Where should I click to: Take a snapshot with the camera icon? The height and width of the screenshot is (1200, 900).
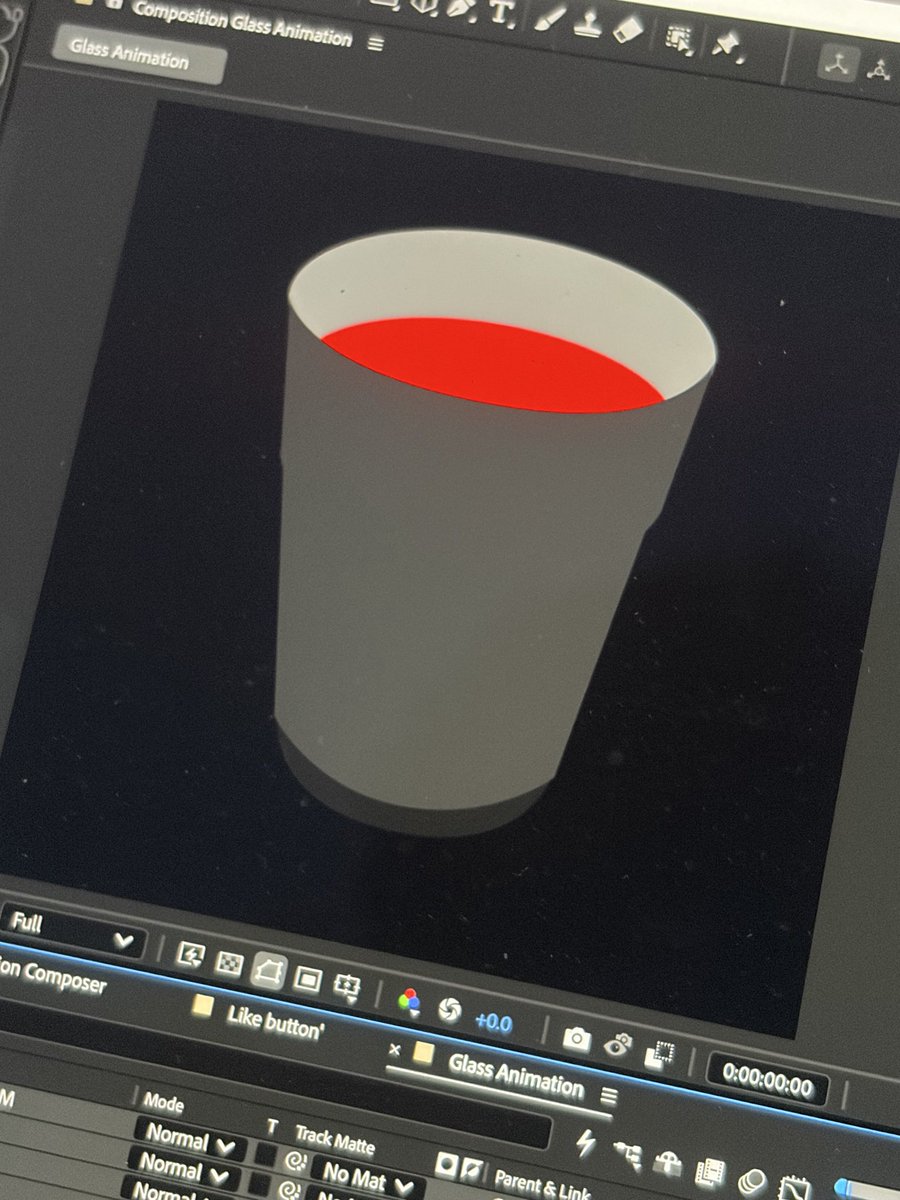[575, 1038]
